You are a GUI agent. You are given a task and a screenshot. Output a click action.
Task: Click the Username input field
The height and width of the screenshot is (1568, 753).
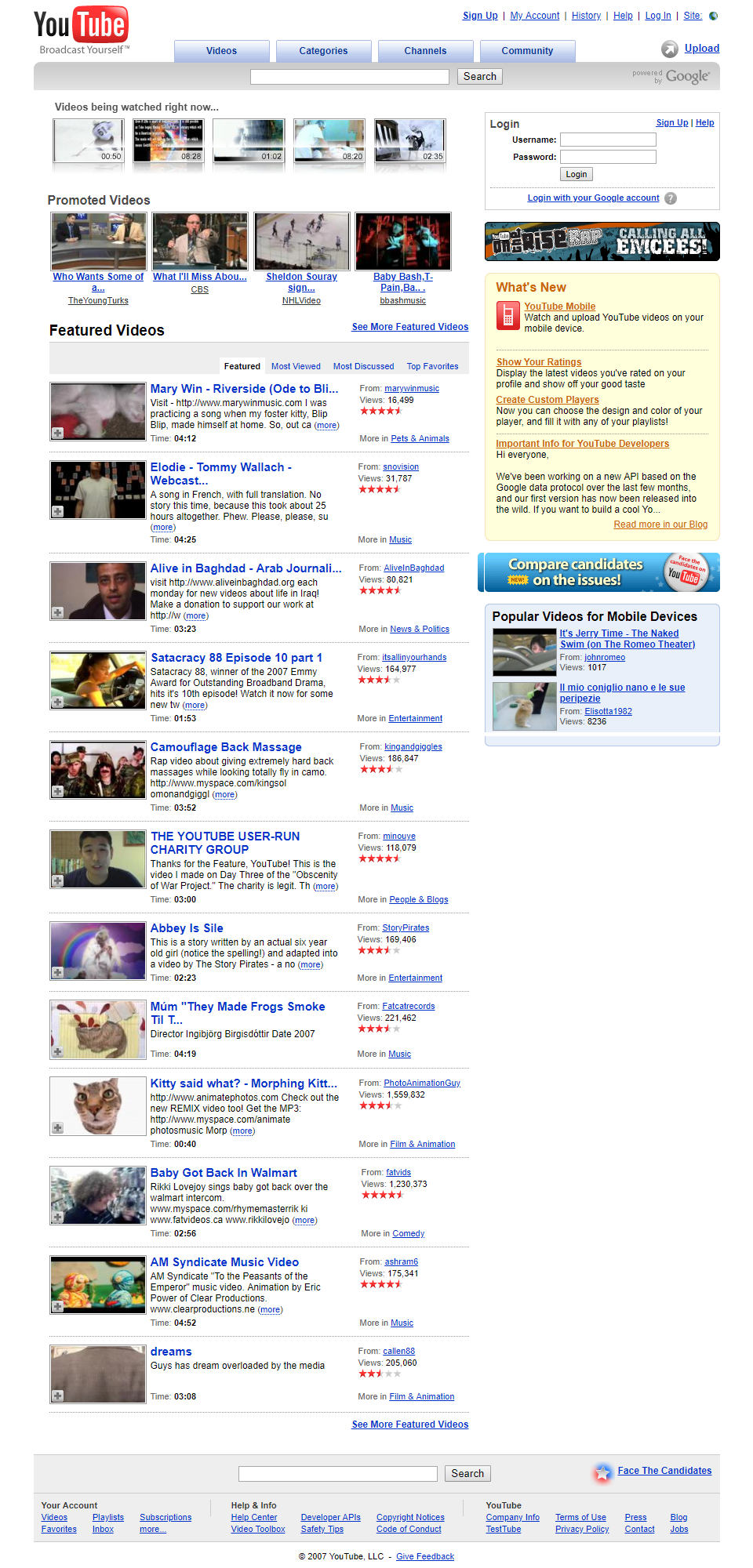tap(608, 140)
